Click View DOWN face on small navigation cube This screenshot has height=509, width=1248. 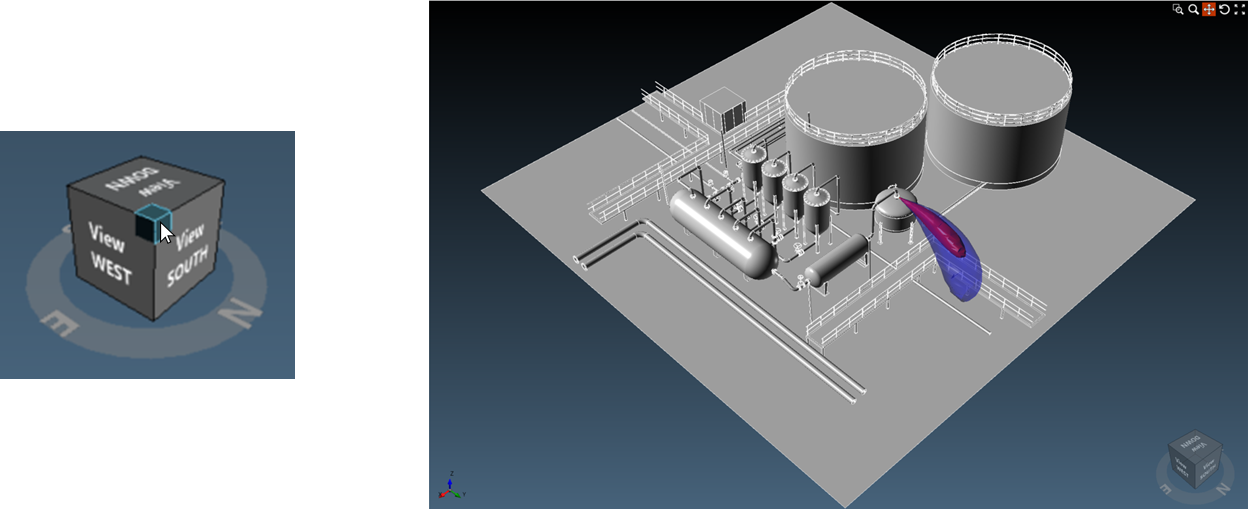coord(1194,443)
